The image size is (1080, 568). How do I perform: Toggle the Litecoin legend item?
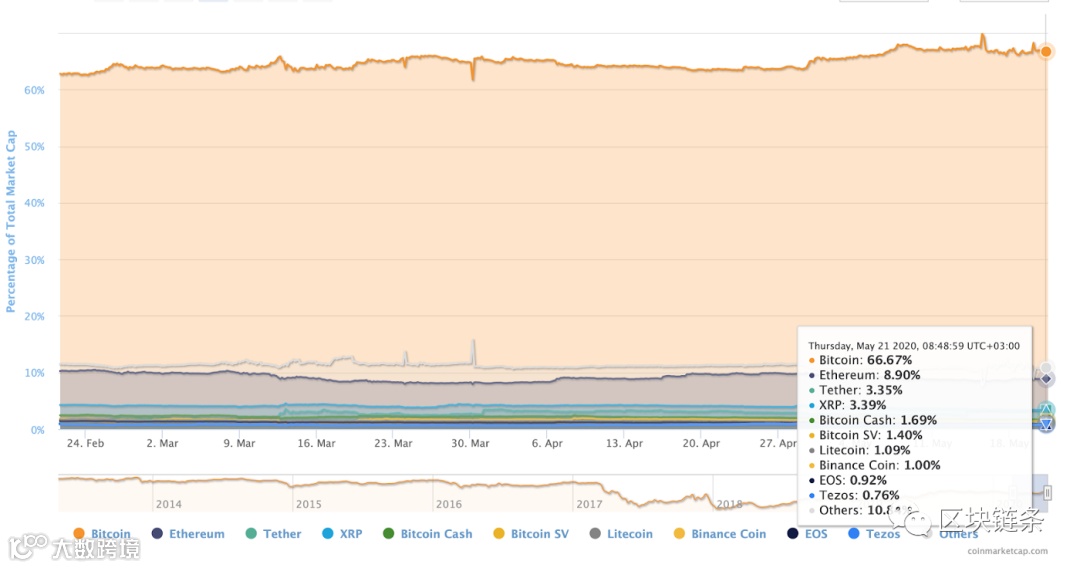click(621, 534)
